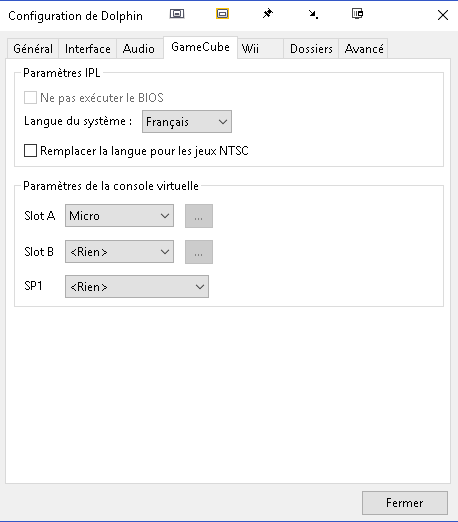Open Langue du système dropdown
Viewport: 458px width, 522px height.
pyautogui.click(x=187, y=122)
